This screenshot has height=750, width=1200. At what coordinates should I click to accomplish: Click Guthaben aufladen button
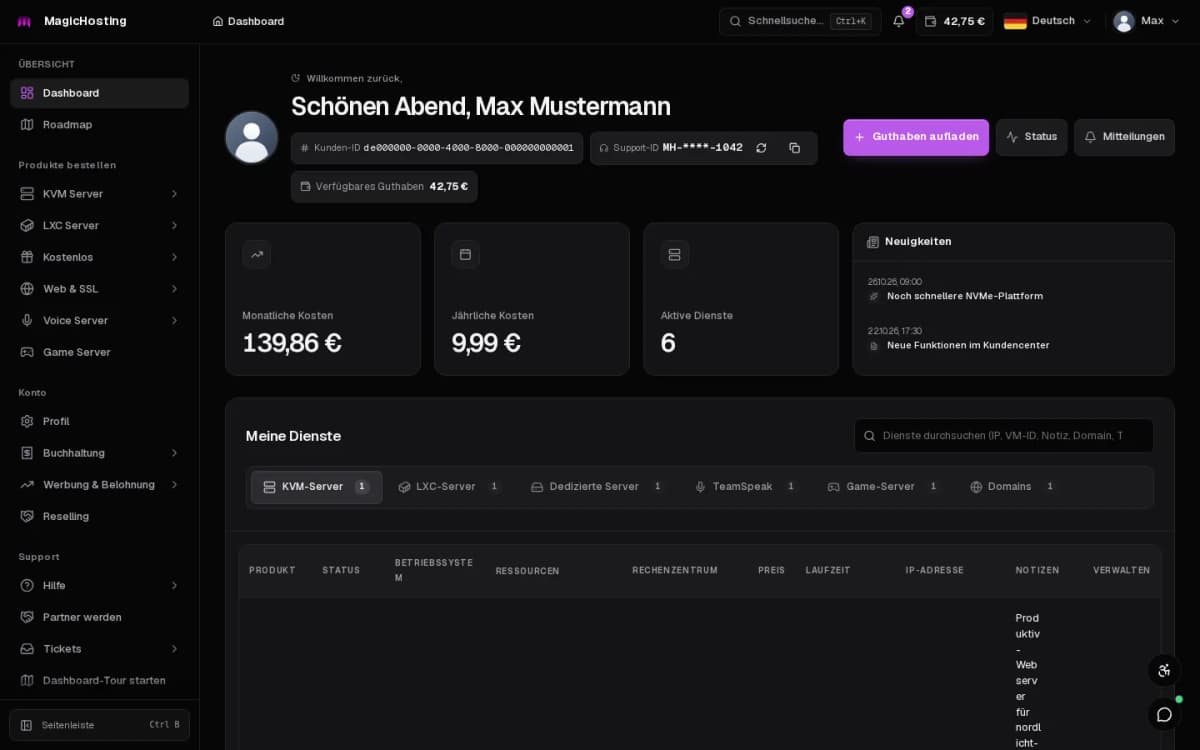pyautogui.click(x=916, y=137)
